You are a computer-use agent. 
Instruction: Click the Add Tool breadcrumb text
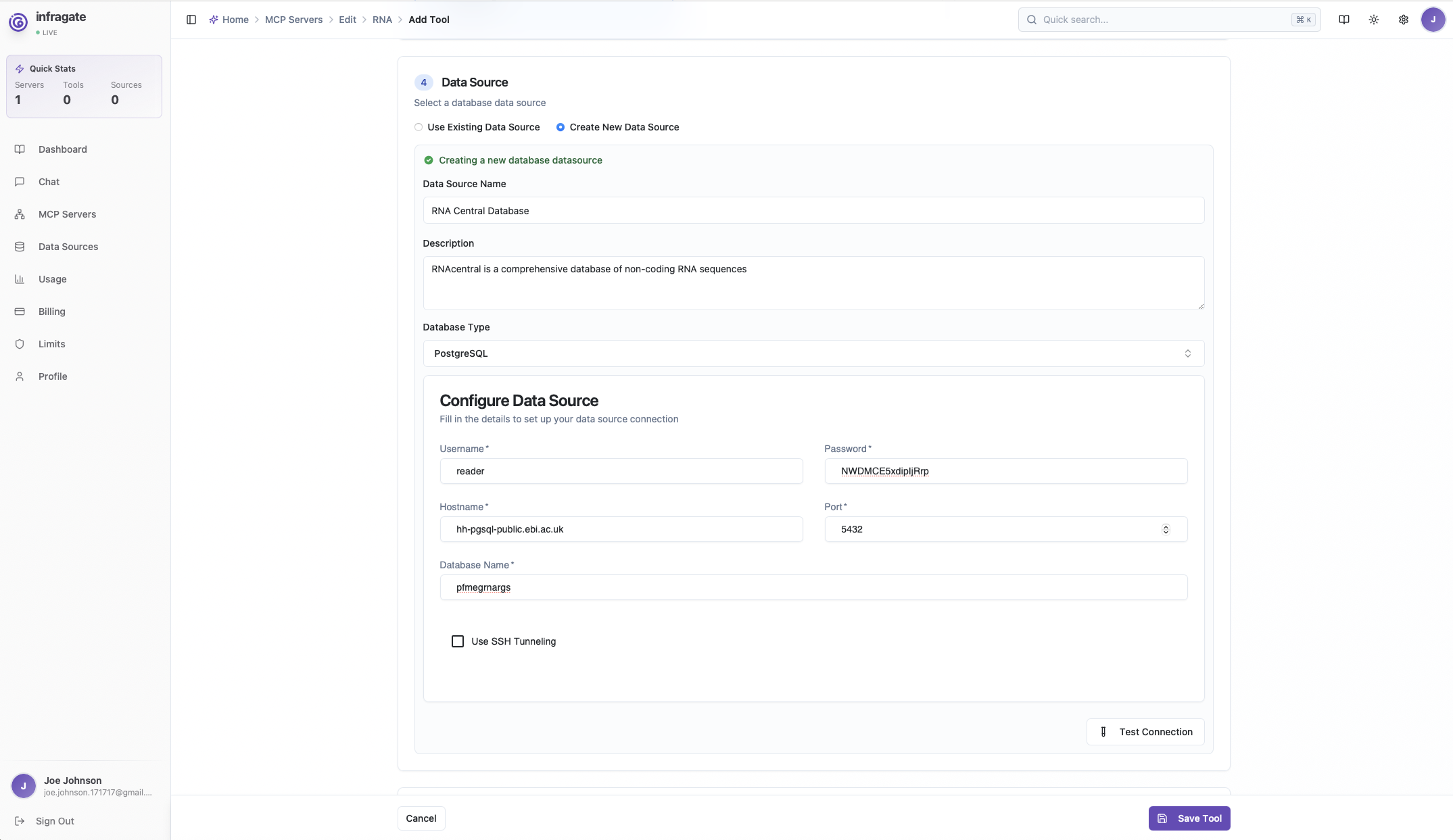[x=429, y=20]
